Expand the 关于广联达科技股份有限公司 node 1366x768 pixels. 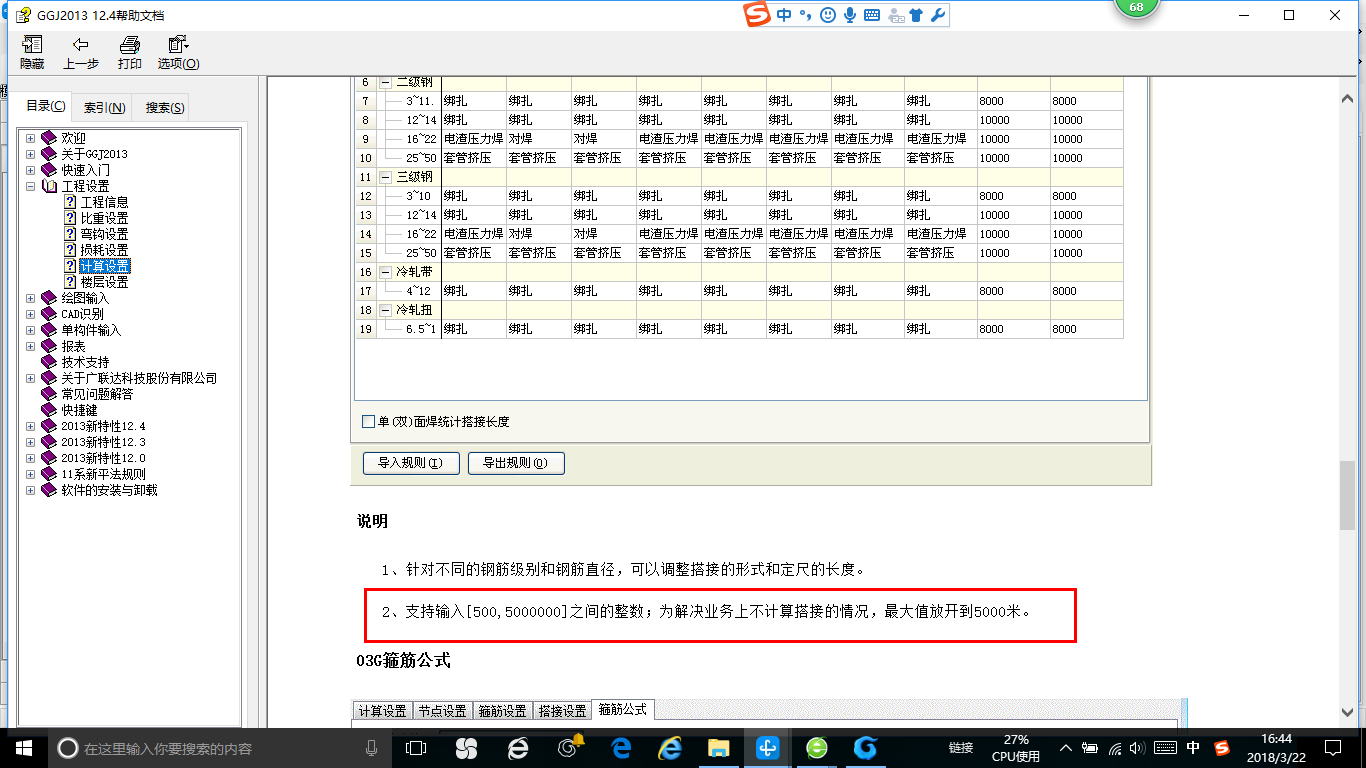(30, 378)
